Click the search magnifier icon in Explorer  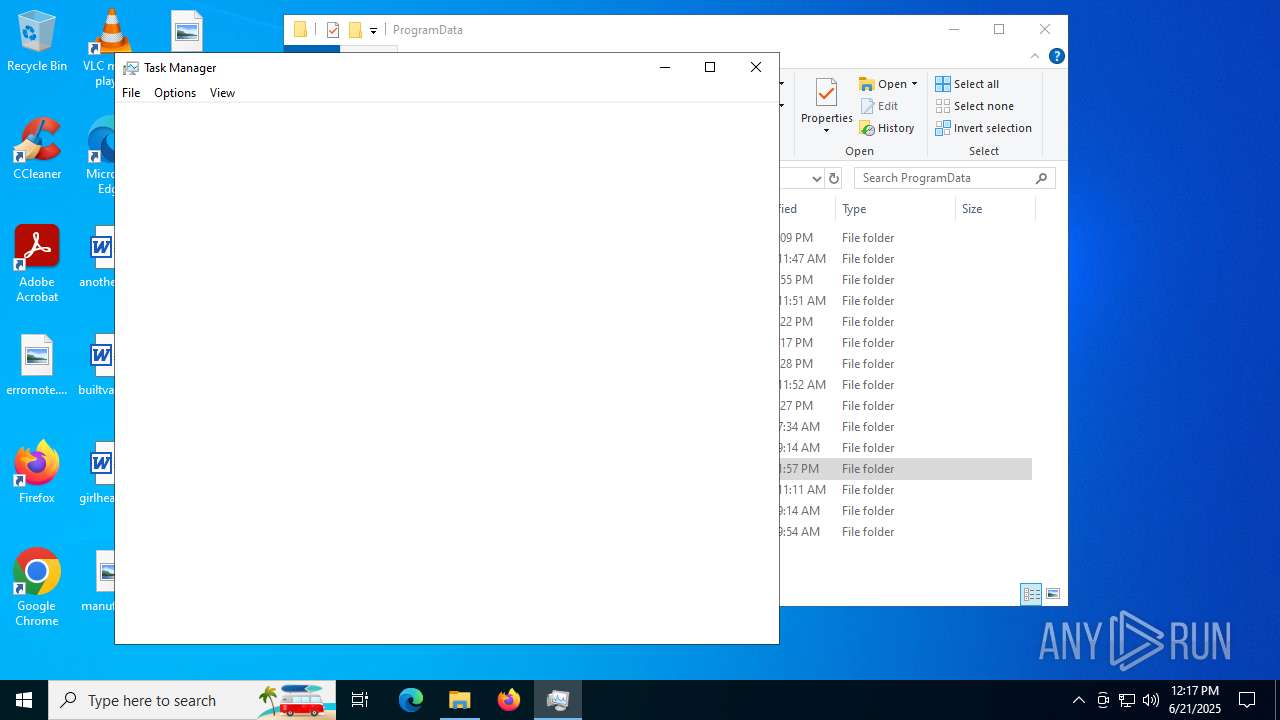coord(1041,178)
